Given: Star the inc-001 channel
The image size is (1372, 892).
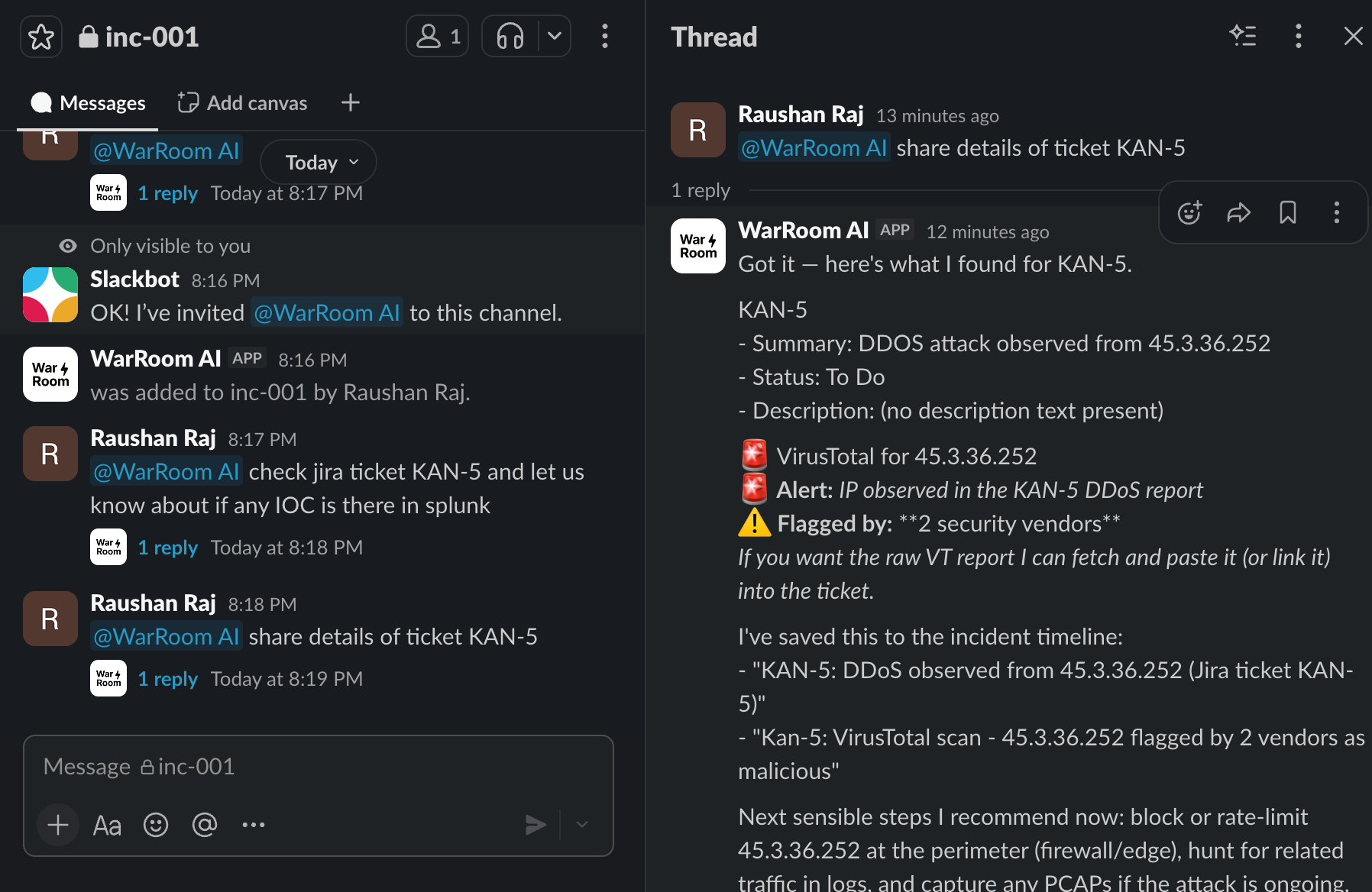Looking at the screenshot, I should (41, 37).
